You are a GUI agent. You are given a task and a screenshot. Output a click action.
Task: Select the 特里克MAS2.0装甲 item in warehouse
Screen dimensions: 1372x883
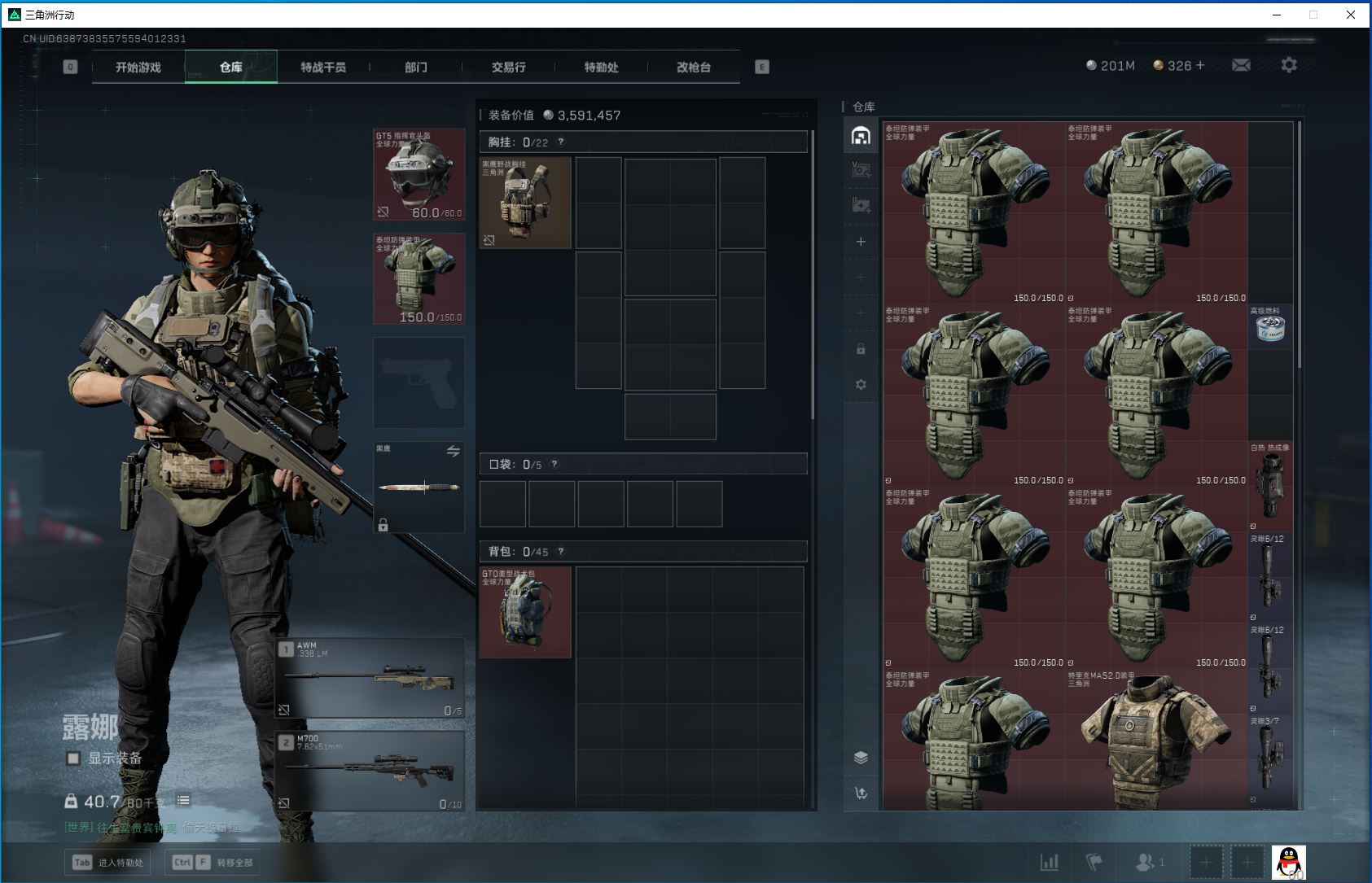(1156, 739)
